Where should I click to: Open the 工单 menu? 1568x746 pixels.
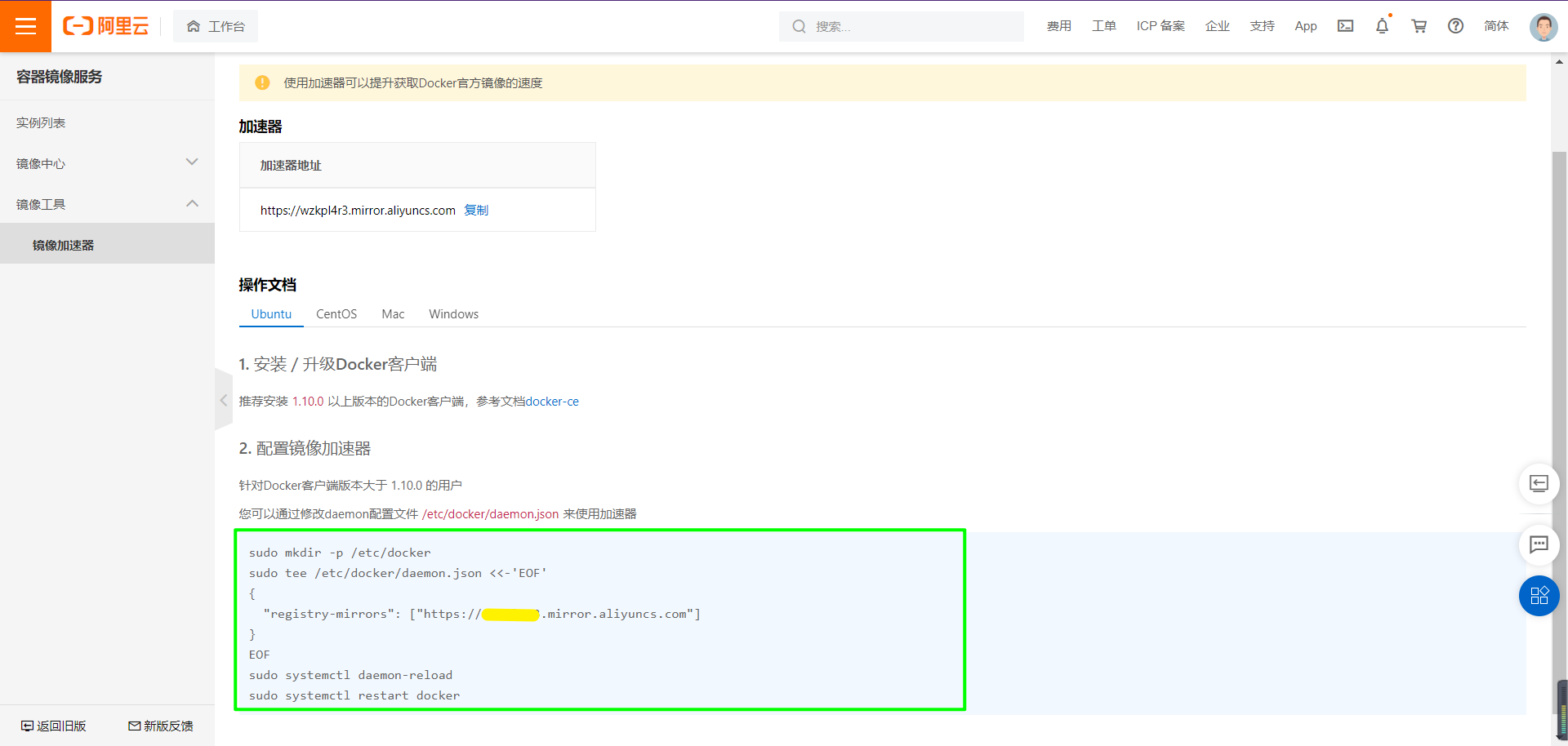(x=1103, y=26)
